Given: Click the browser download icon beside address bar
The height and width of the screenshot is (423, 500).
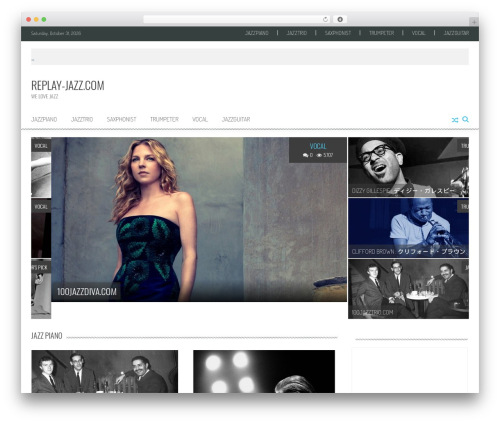Looking at the screenshot, I should coord(340,20).
